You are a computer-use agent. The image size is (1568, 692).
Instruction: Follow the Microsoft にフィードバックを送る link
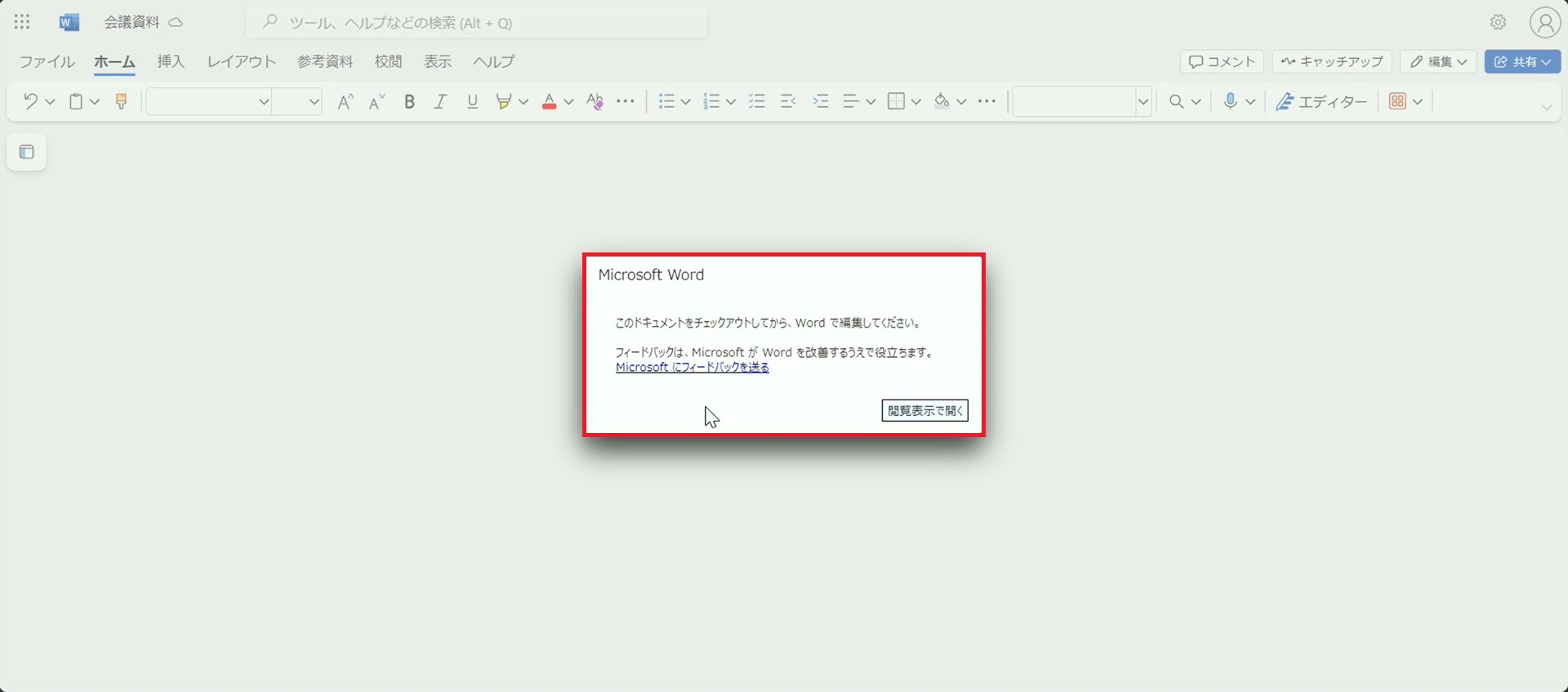[x=692, y=368]
